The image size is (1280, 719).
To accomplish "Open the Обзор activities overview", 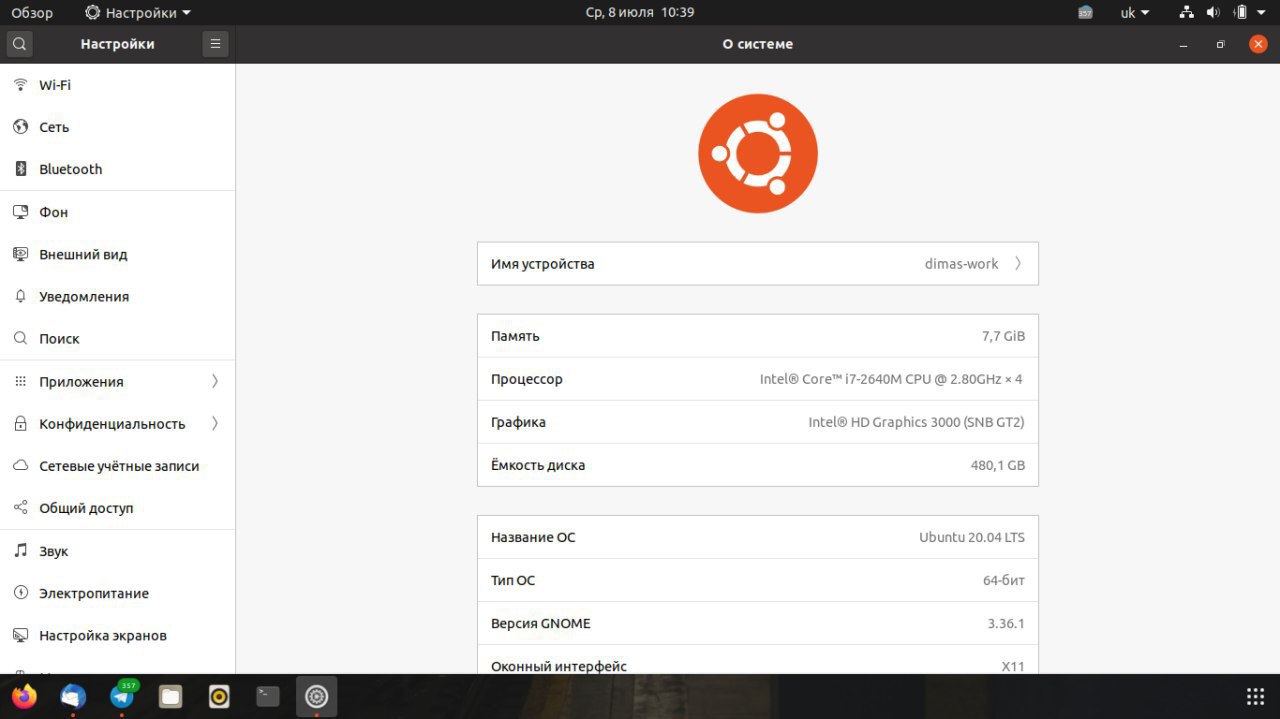I will click(32, 13).
